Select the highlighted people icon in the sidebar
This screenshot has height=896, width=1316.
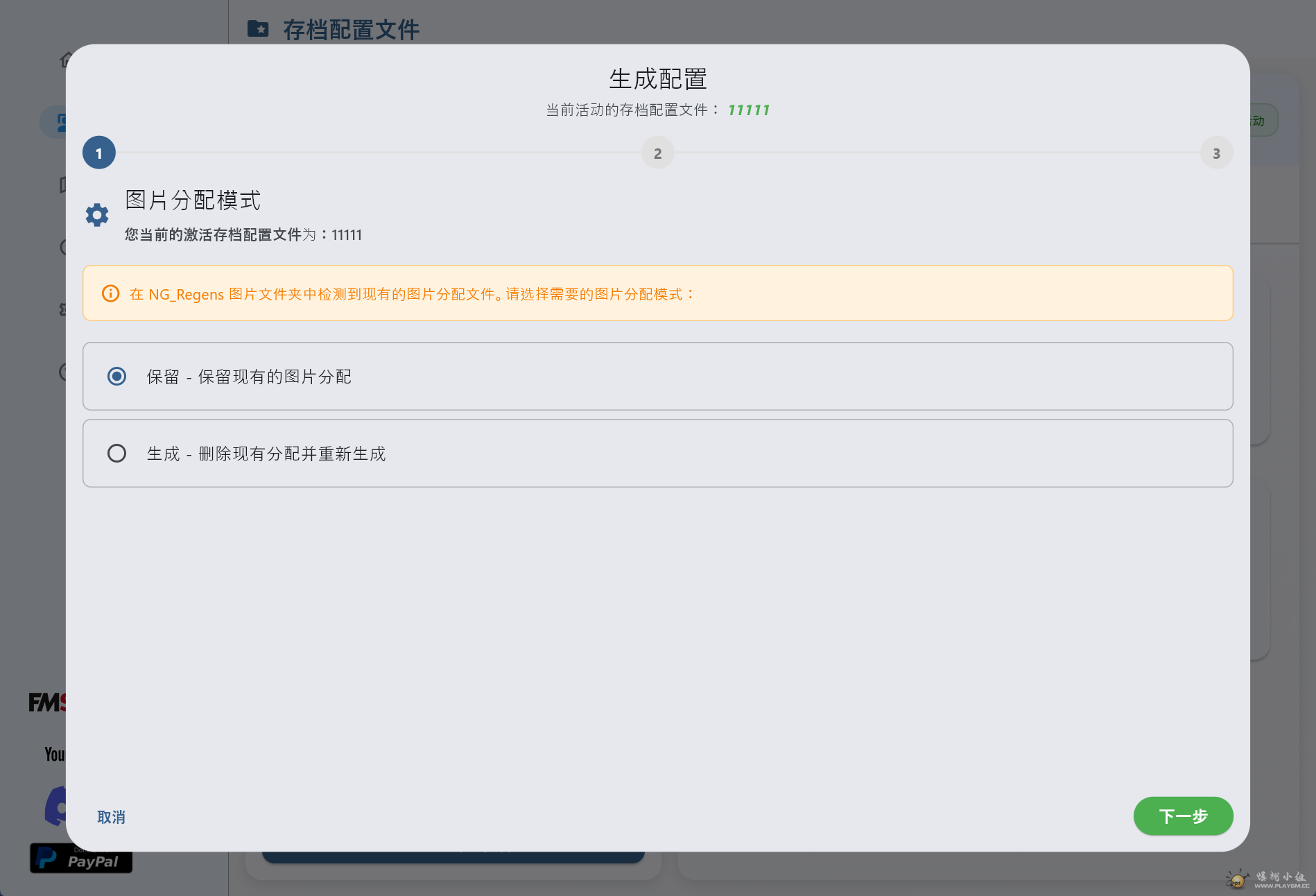tap(64, 121)
